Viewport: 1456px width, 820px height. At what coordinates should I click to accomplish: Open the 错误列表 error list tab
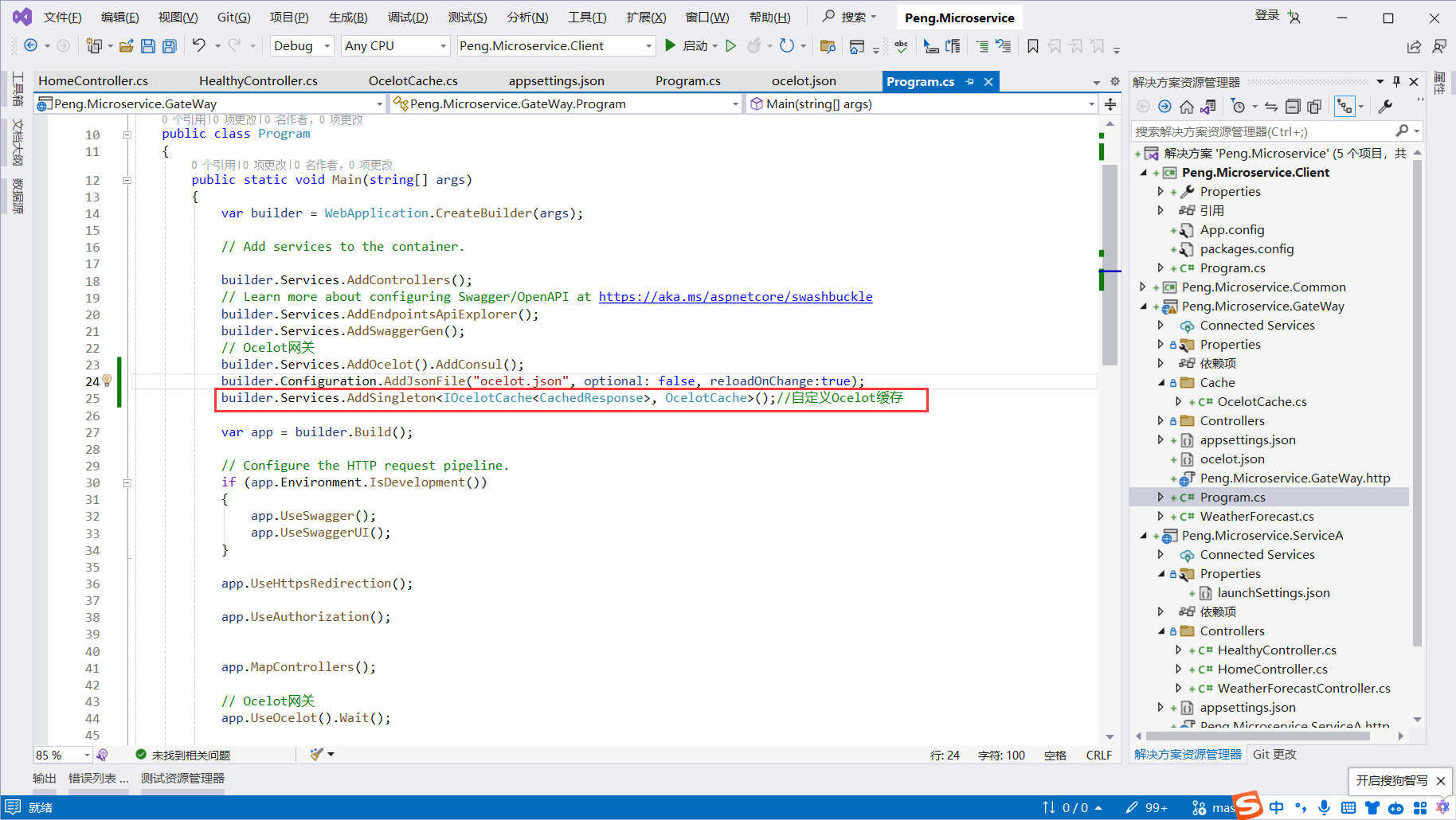[x=99, y=779]
